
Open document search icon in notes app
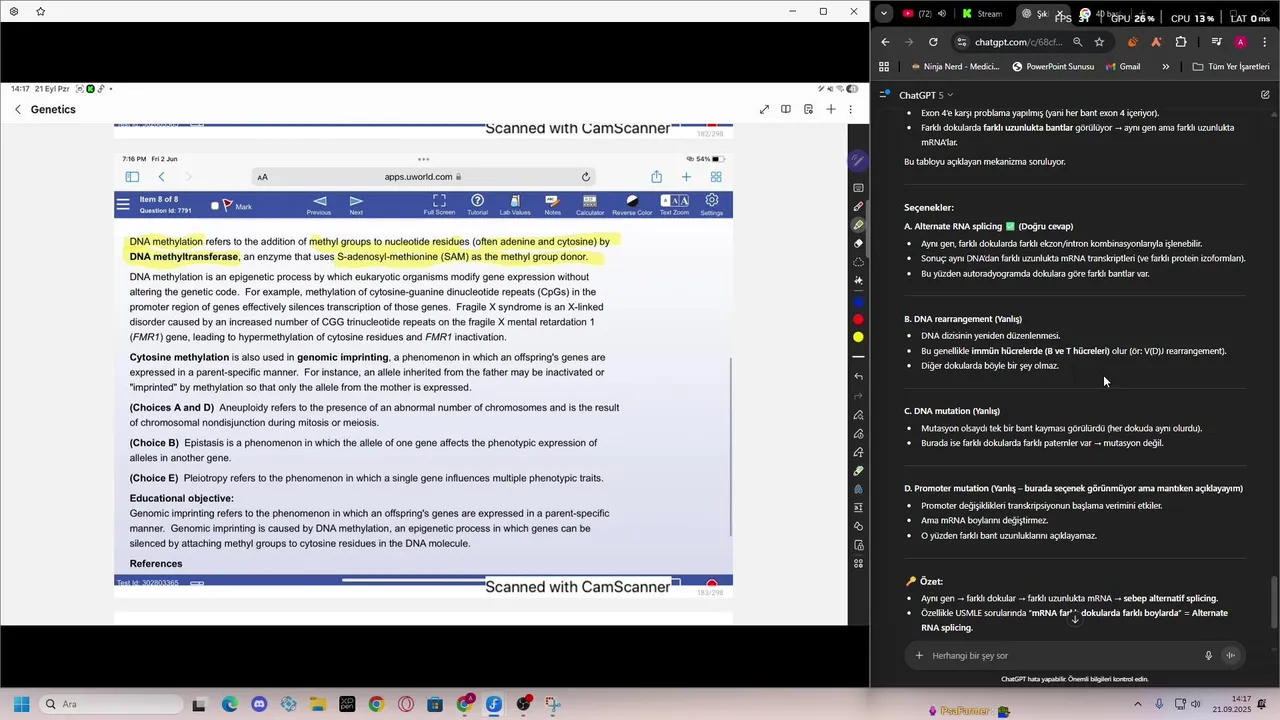click(808, 109)
